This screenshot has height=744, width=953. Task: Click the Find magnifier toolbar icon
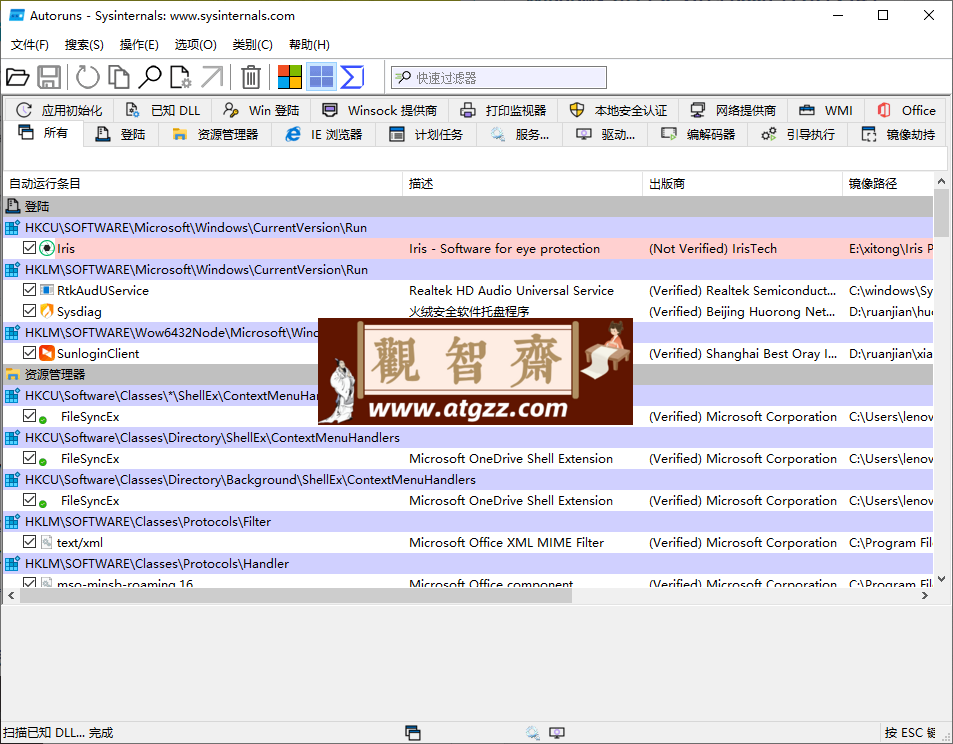point(150,77)
